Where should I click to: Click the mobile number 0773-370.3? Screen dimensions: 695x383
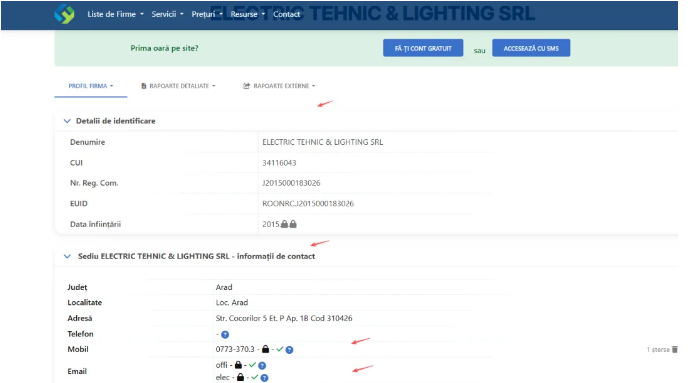235,349
